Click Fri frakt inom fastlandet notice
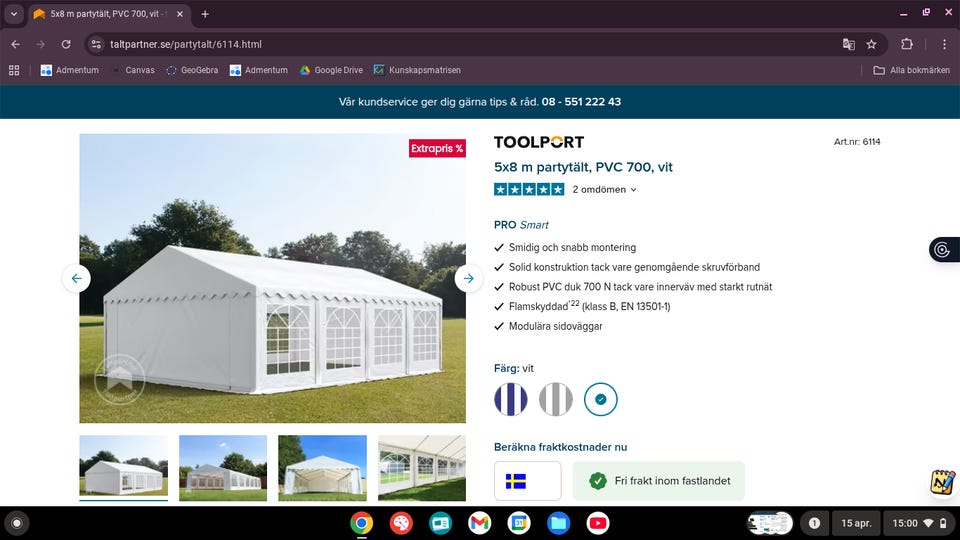This screenshot has width=960, height=540. pyautogui.click(x=659, y=481)
